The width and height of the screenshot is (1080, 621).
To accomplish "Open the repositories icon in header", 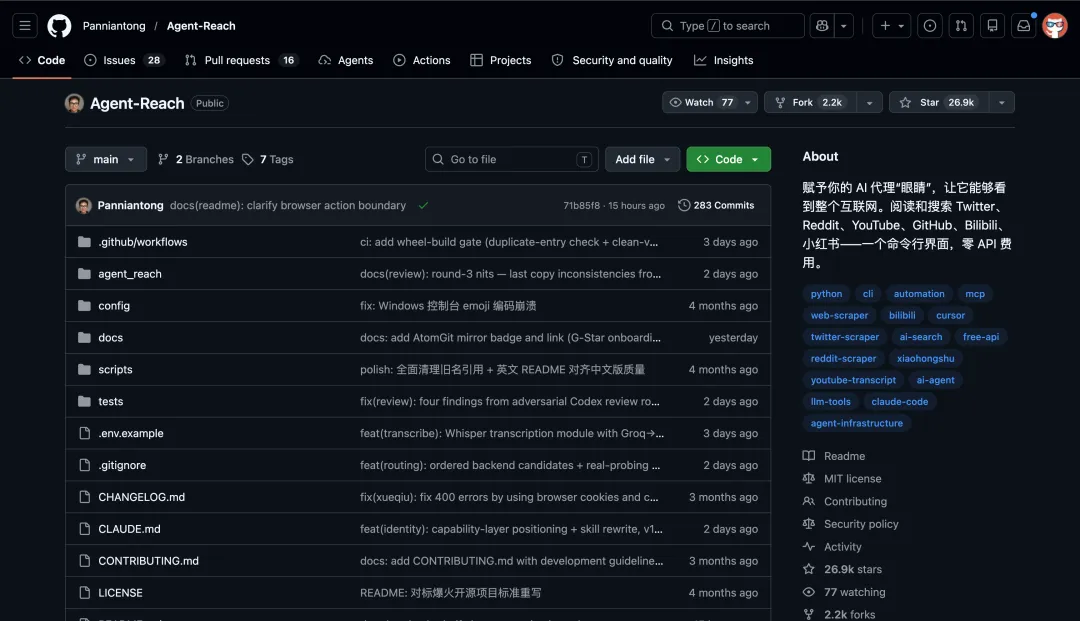I will tap(993, 26).
